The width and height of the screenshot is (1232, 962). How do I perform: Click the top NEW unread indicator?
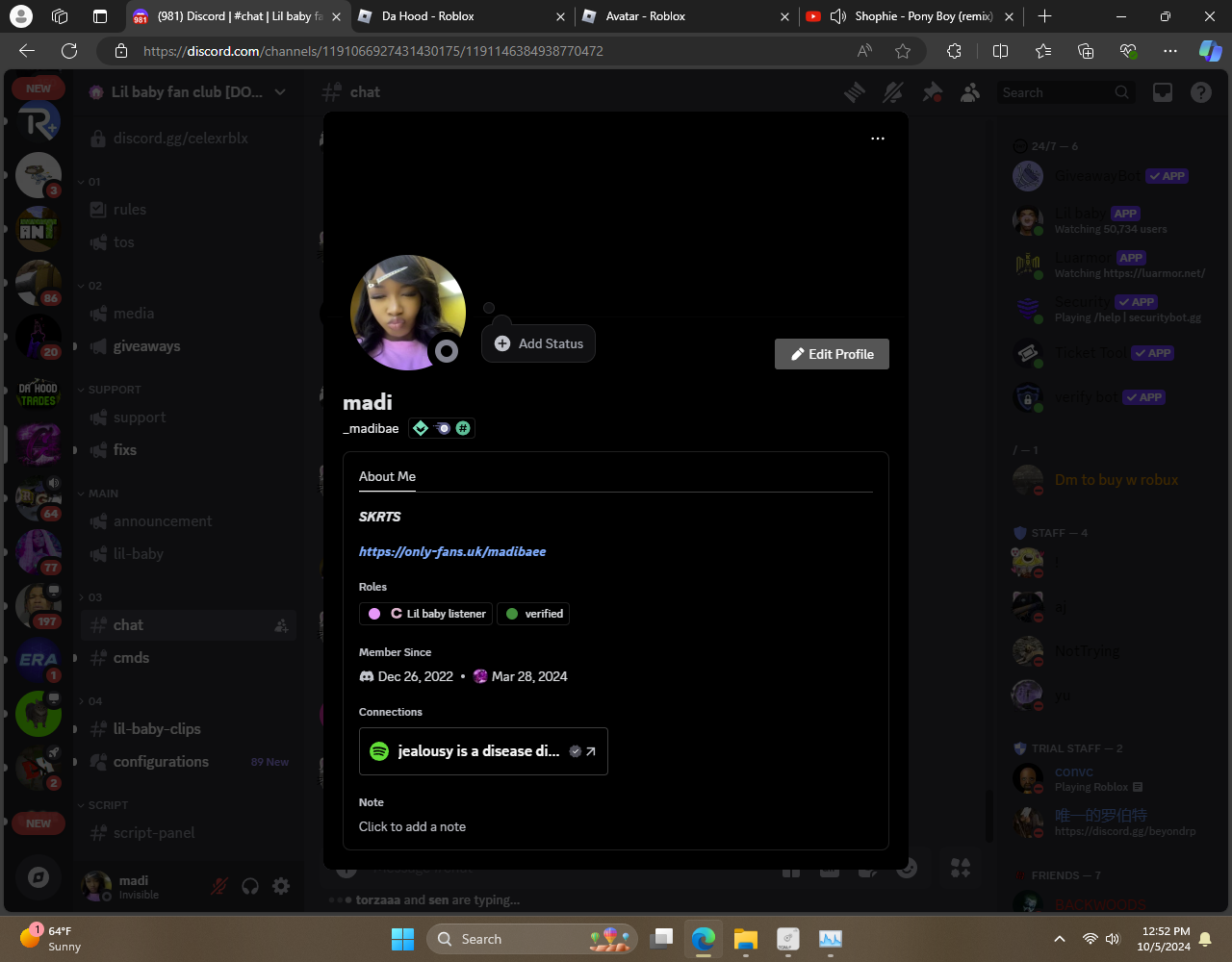(38, 89)
